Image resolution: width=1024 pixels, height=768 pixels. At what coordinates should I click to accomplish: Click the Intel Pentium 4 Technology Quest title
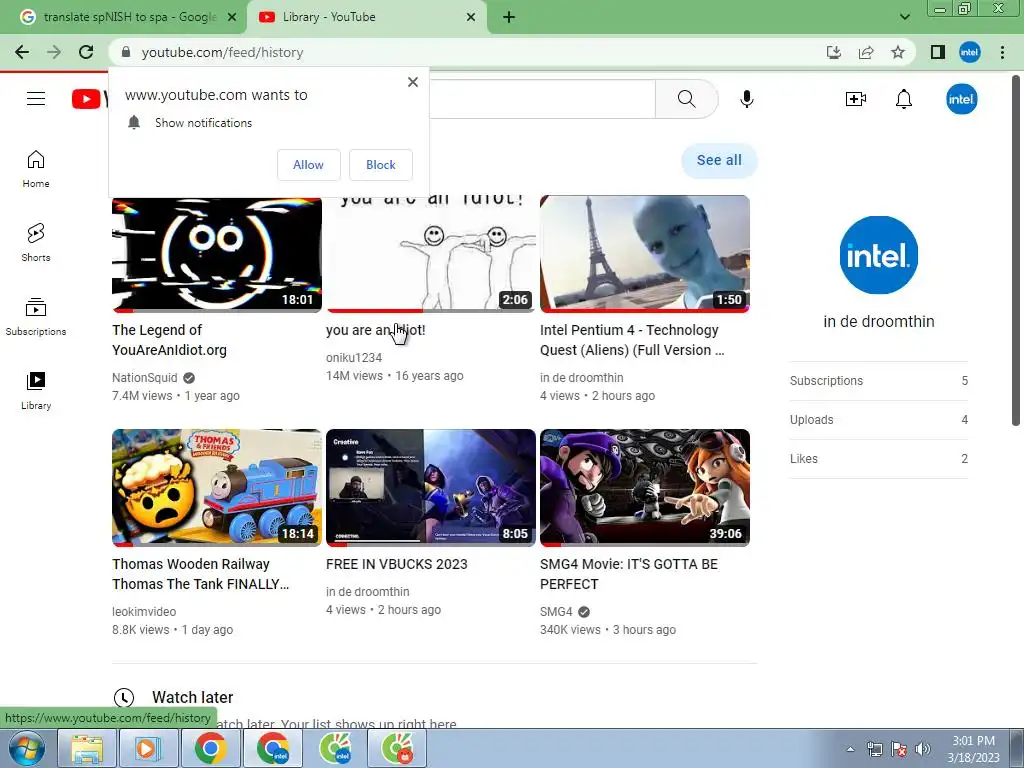632,340
